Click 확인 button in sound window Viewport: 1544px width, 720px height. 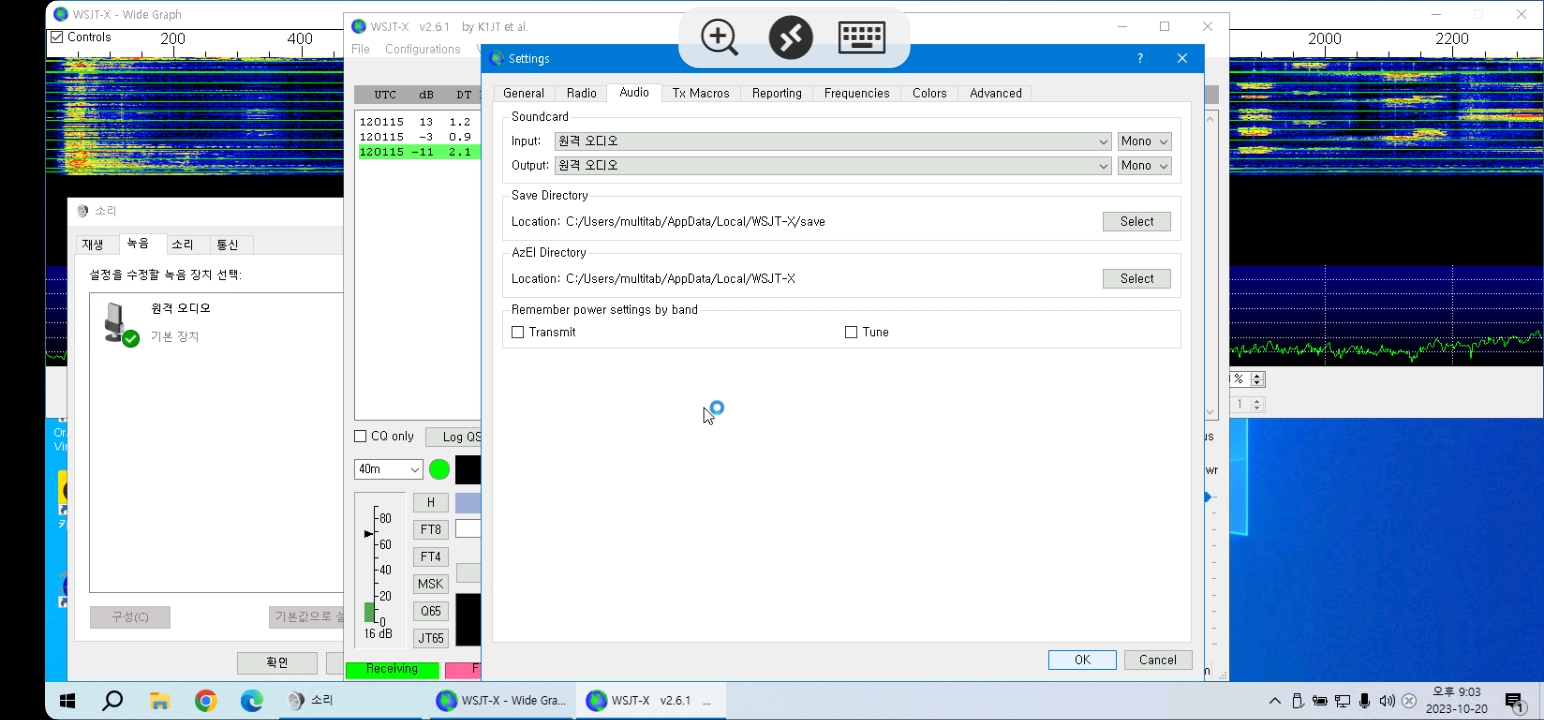[277, 663]
